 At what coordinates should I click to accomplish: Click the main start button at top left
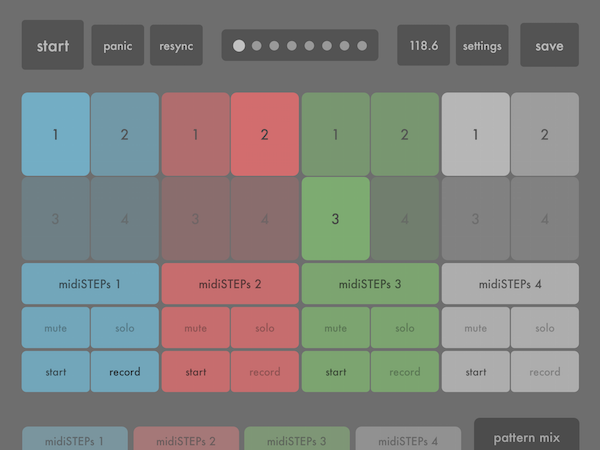(x=53, y=45)
